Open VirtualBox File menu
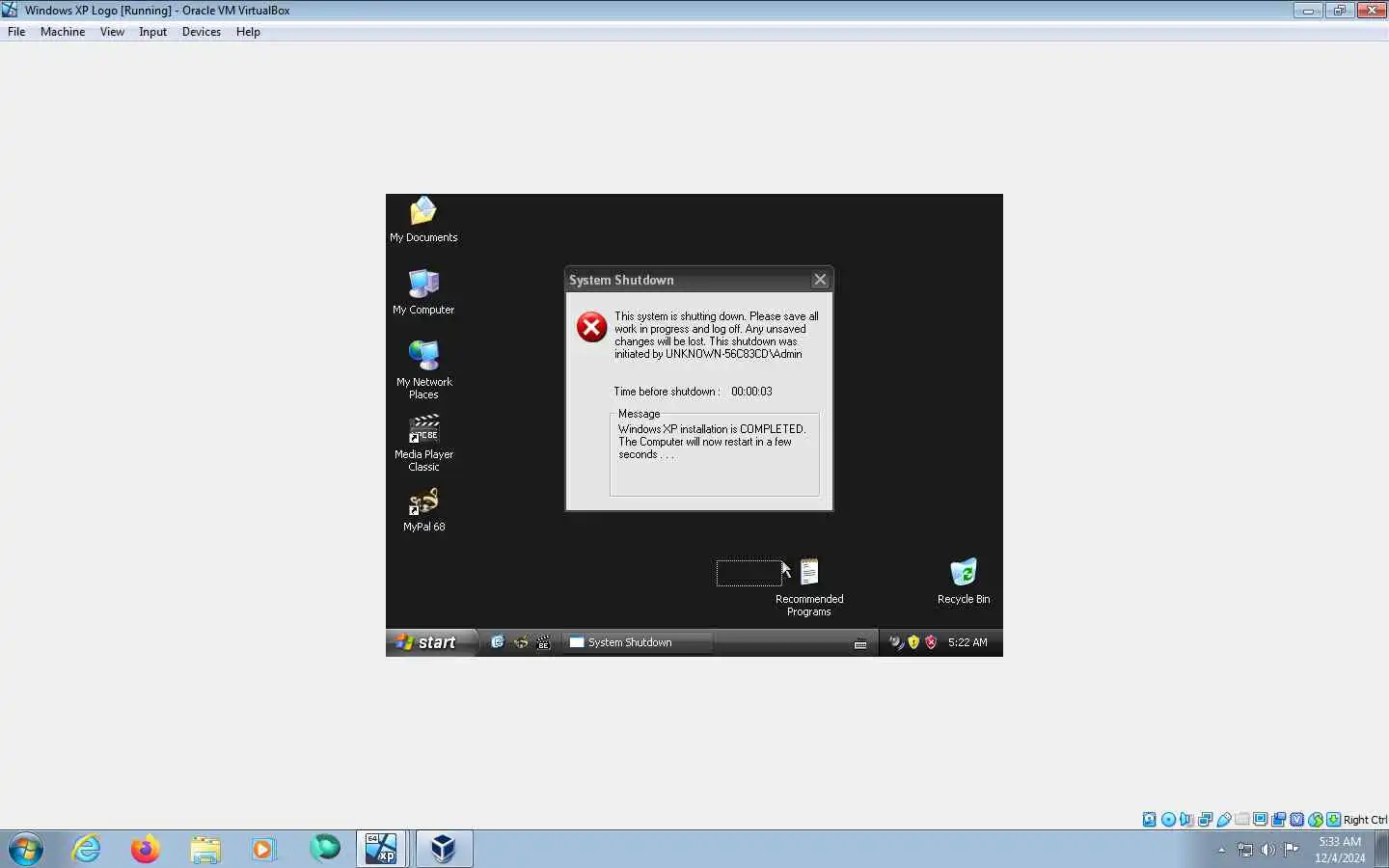Image resolution: width=1389 pixels, height=868 pixels. (x=16, y=32)
